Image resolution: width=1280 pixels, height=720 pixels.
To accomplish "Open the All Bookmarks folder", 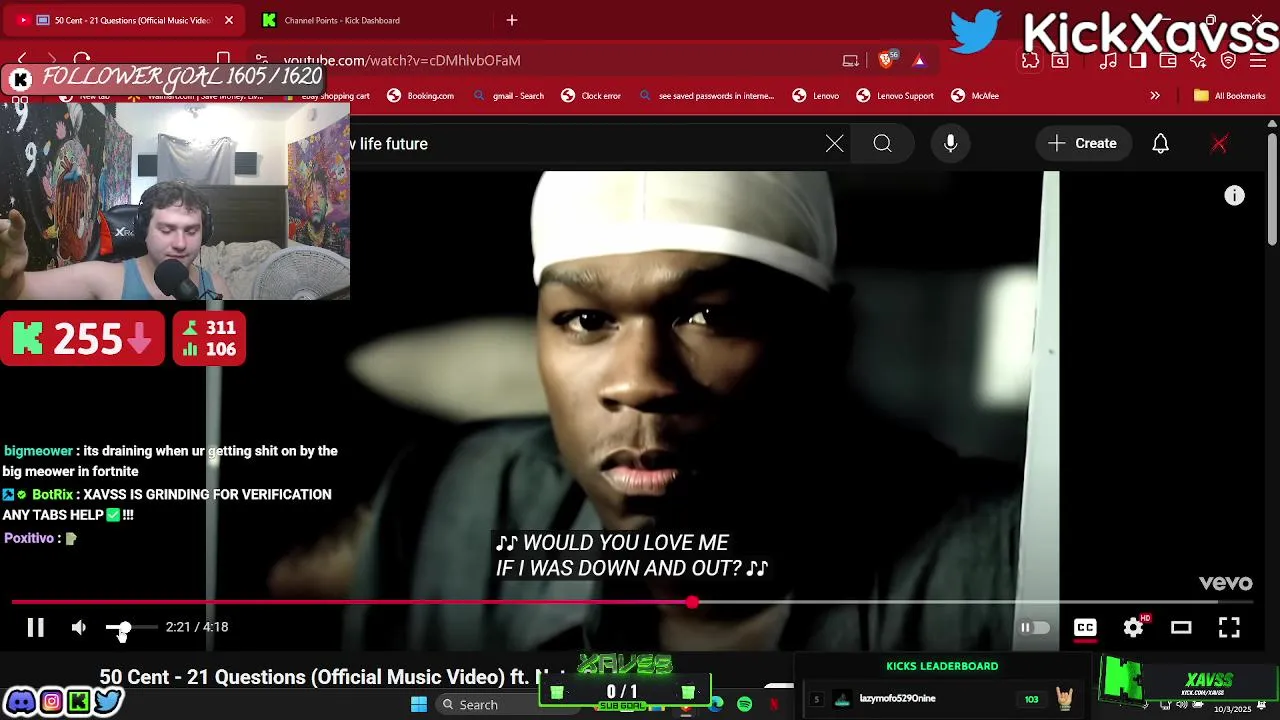I will (1230, 96).
